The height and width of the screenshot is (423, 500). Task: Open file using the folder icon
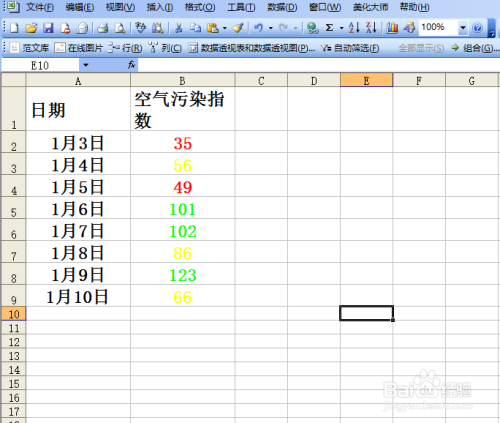31,28
